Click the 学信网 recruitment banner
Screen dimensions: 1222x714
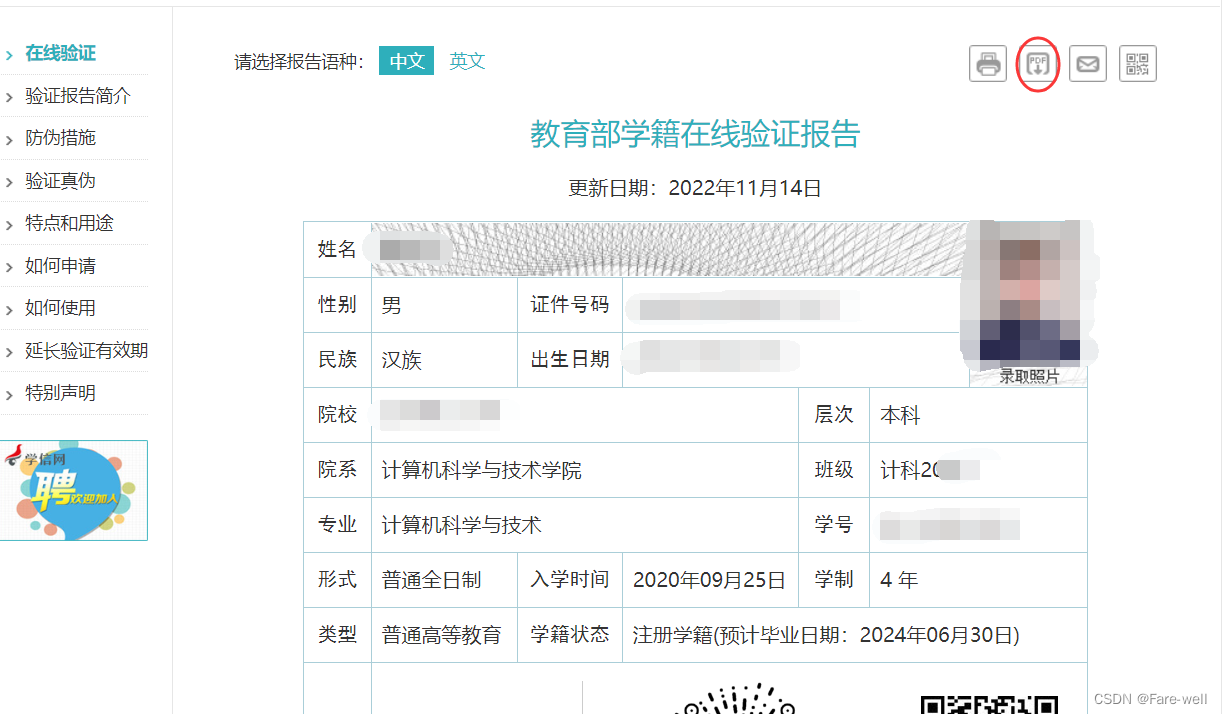coord(73,490)
